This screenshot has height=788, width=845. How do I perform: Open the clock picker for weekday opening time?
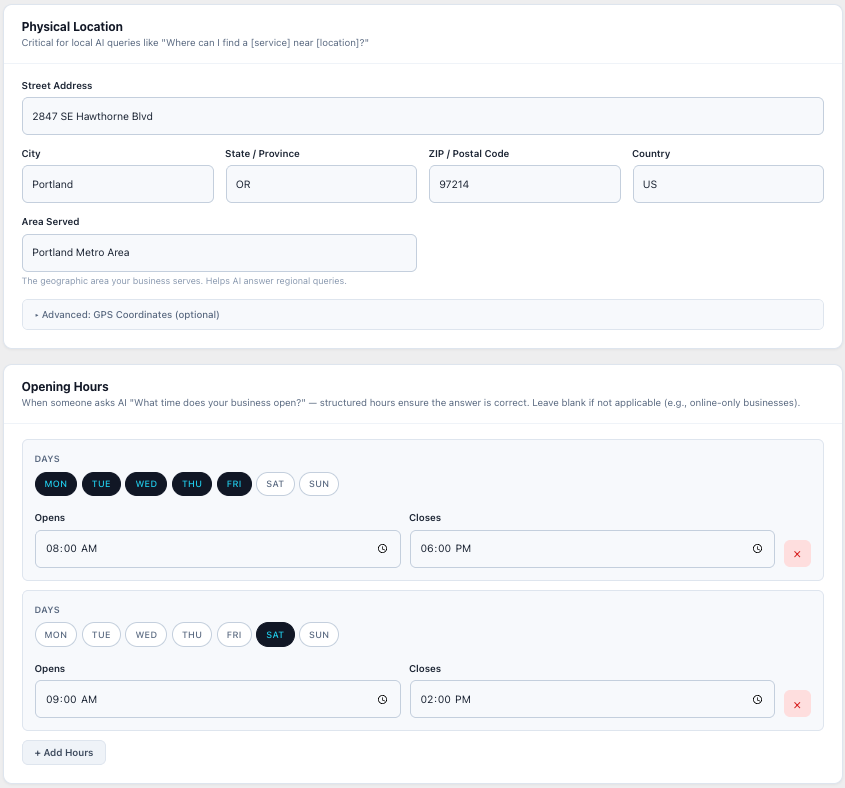(382, 548)
